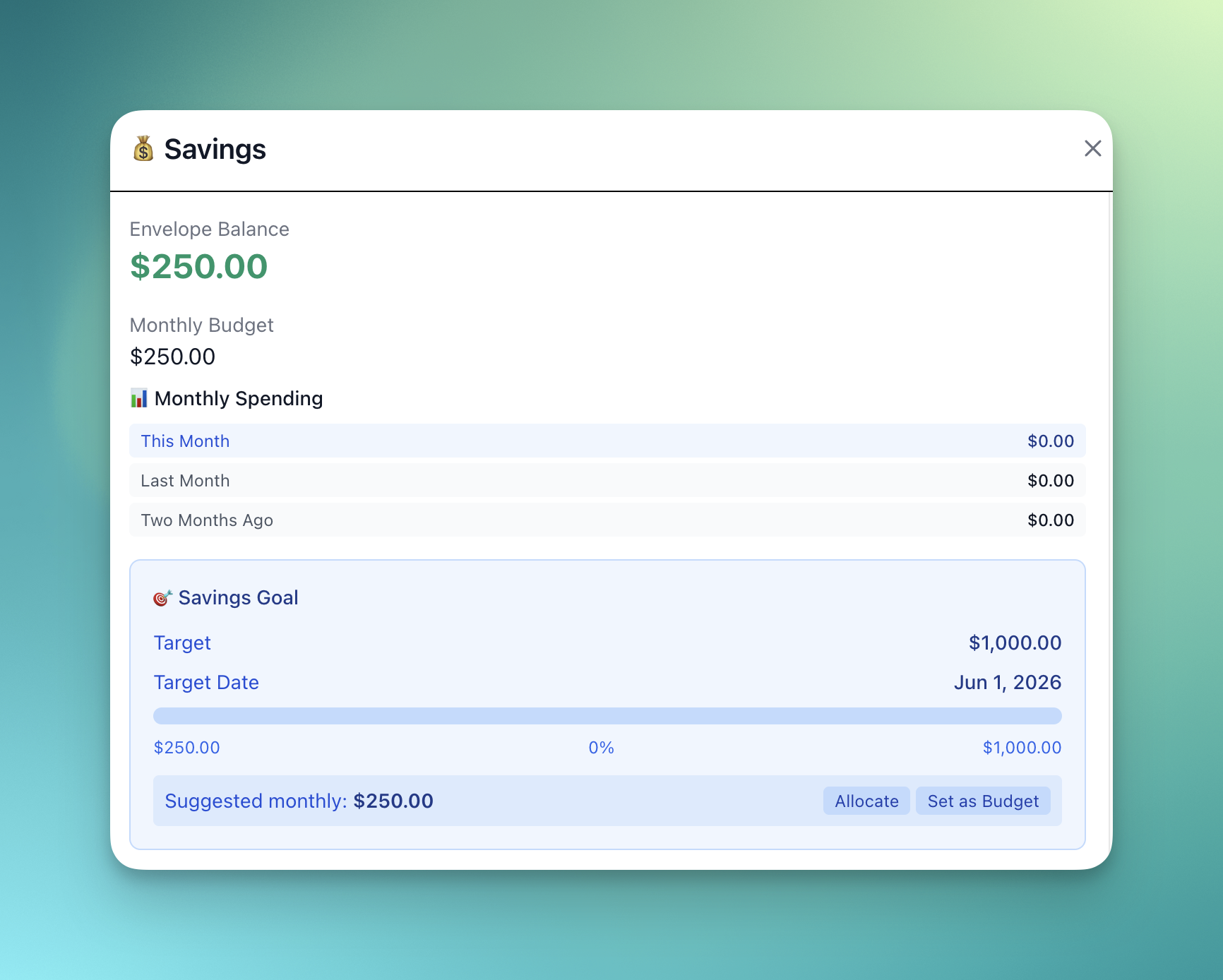Click the Set as Budget button
1223x980 pixels.
(983, 801)
